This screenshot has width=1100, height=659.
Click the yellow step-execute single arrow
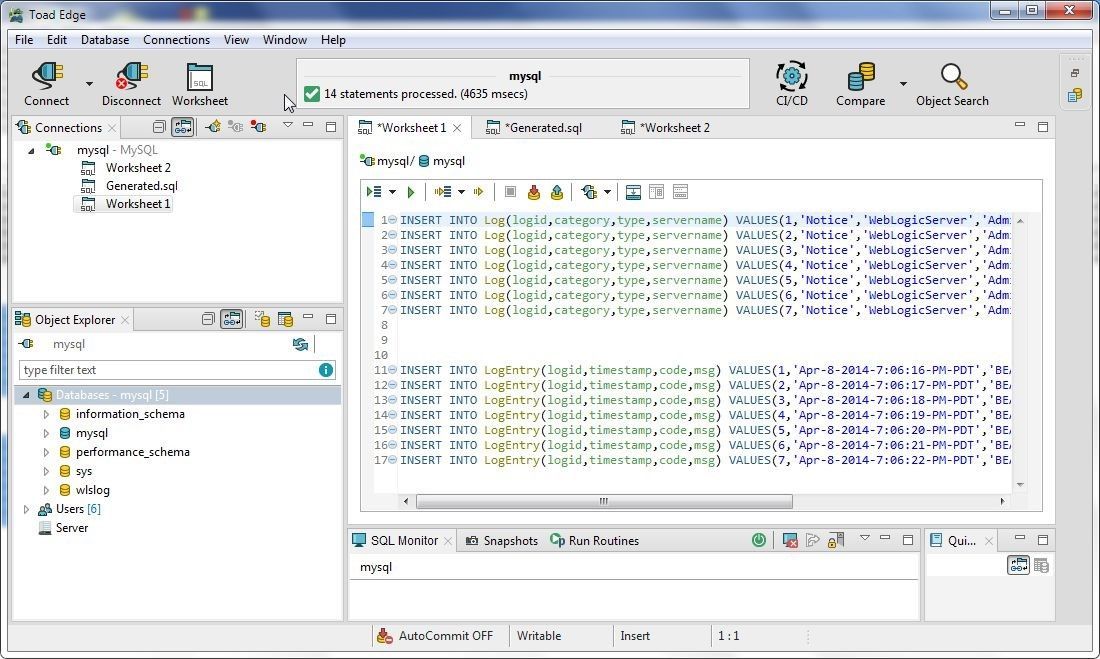click(x=478, y=192)
